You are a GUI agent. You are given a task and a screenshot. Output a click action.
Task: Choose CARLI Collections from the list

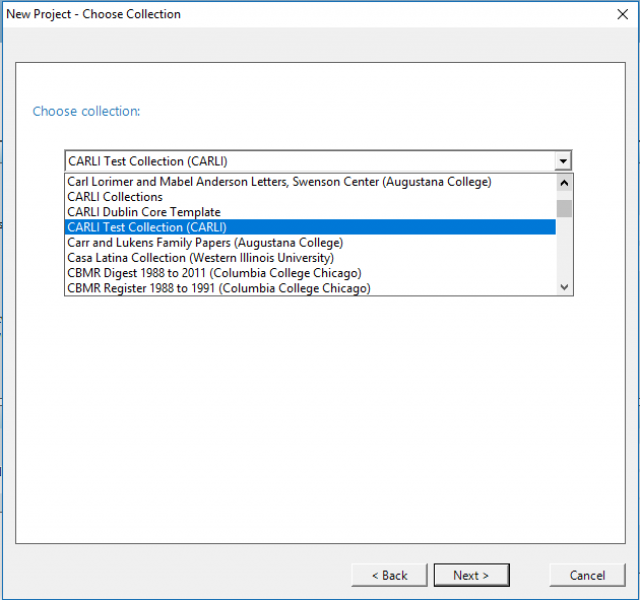click(x=310, y=197)
